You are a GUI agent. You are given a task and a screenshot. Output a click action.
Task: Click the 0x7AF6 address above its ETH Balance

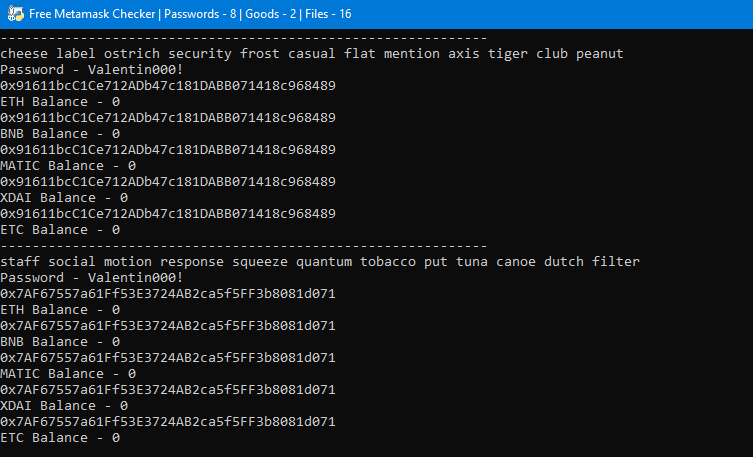click(168, 293)
